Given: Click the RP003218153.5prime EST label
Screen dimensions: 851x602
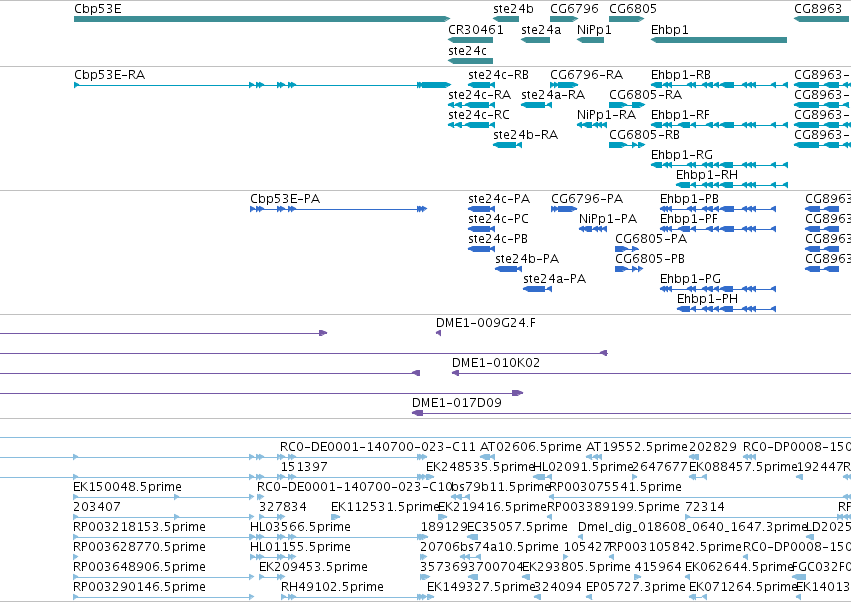Looking at the screenshot, I should point(139,528).
